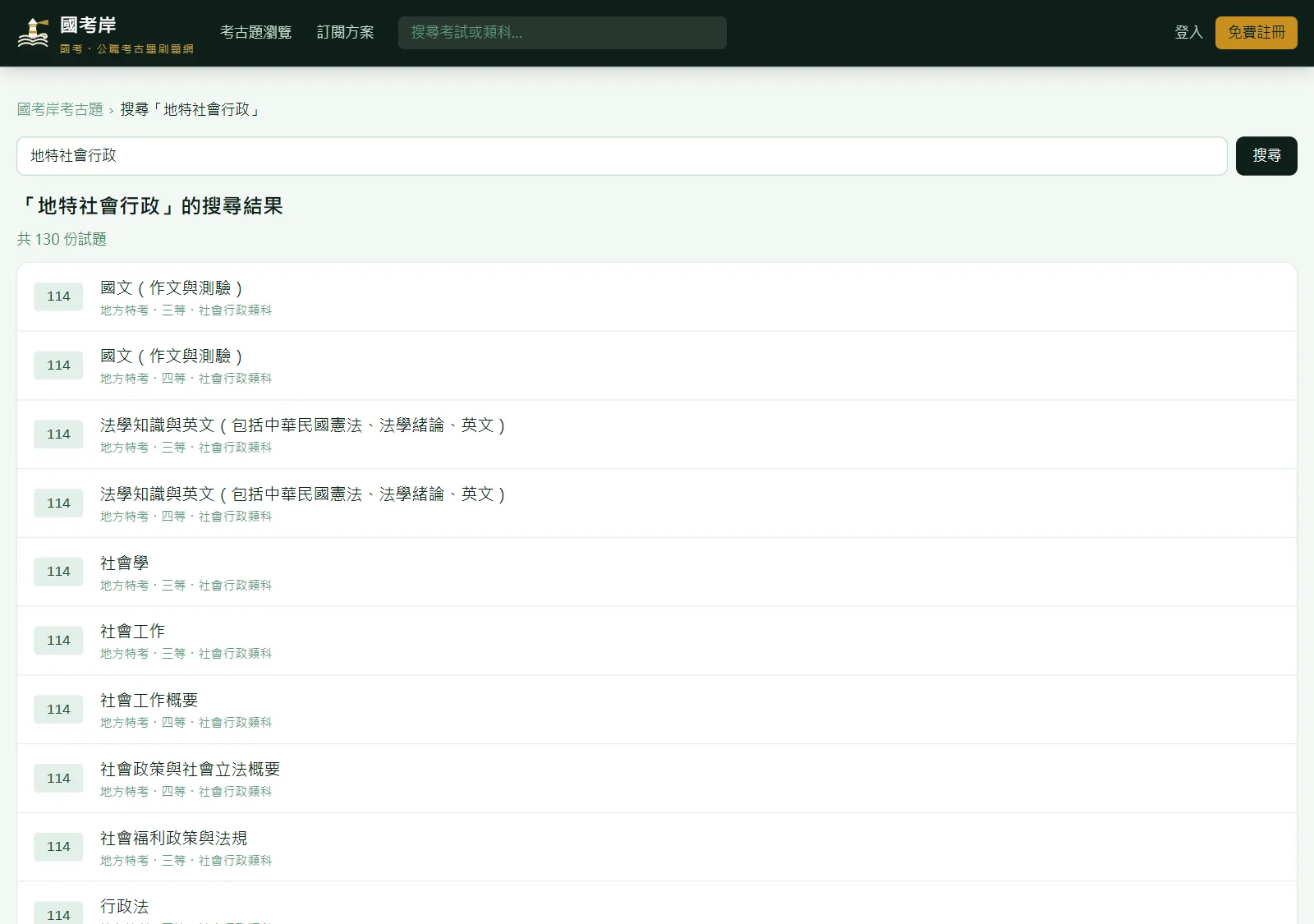Click the 「地特社會行政」的搜尋結果 heading
Viewport: 1314px width, 924px height.
[x=150, y=206]
